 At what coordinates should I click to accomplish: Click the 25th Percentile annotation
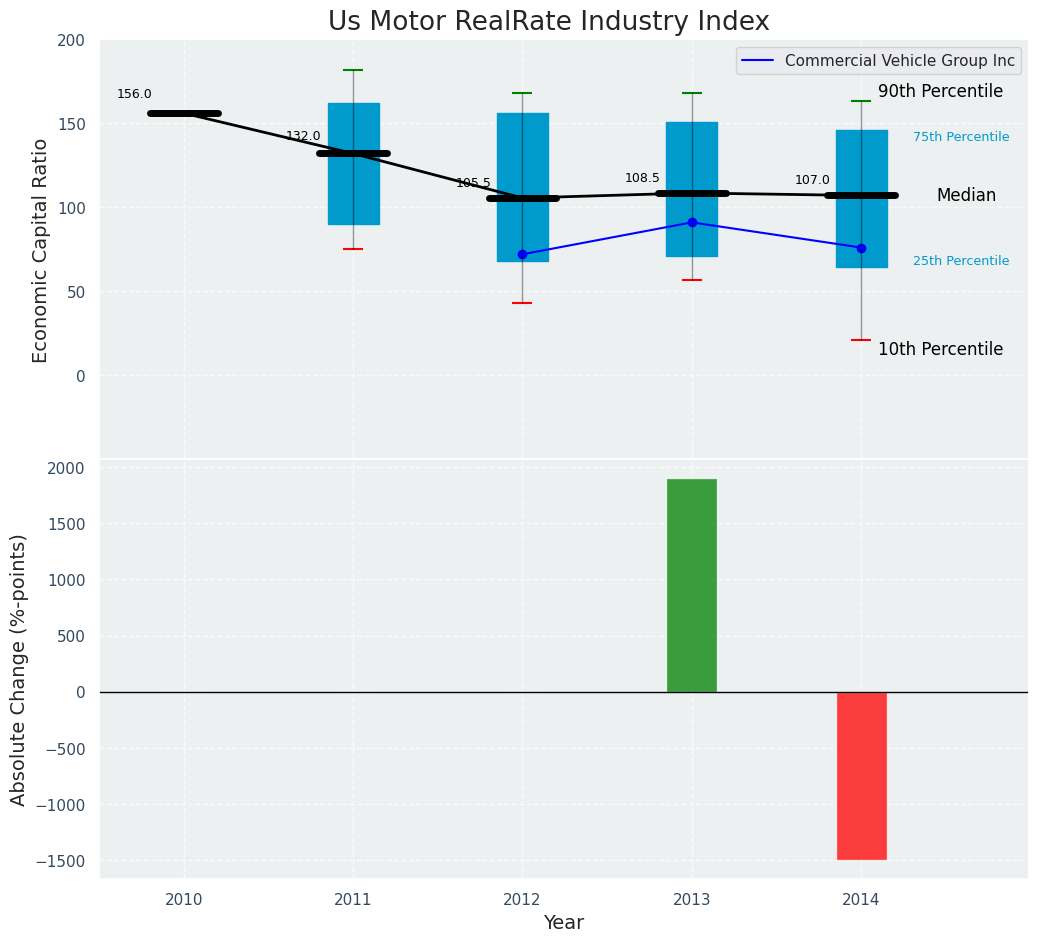(960, 261)
